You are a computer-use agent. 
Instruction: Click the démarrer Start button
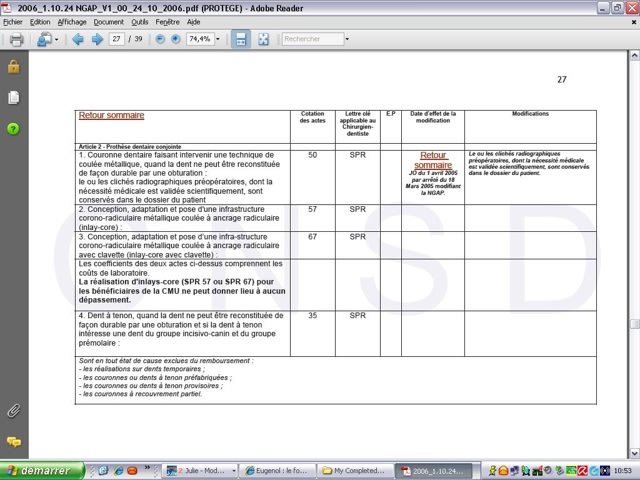point(38,470)
